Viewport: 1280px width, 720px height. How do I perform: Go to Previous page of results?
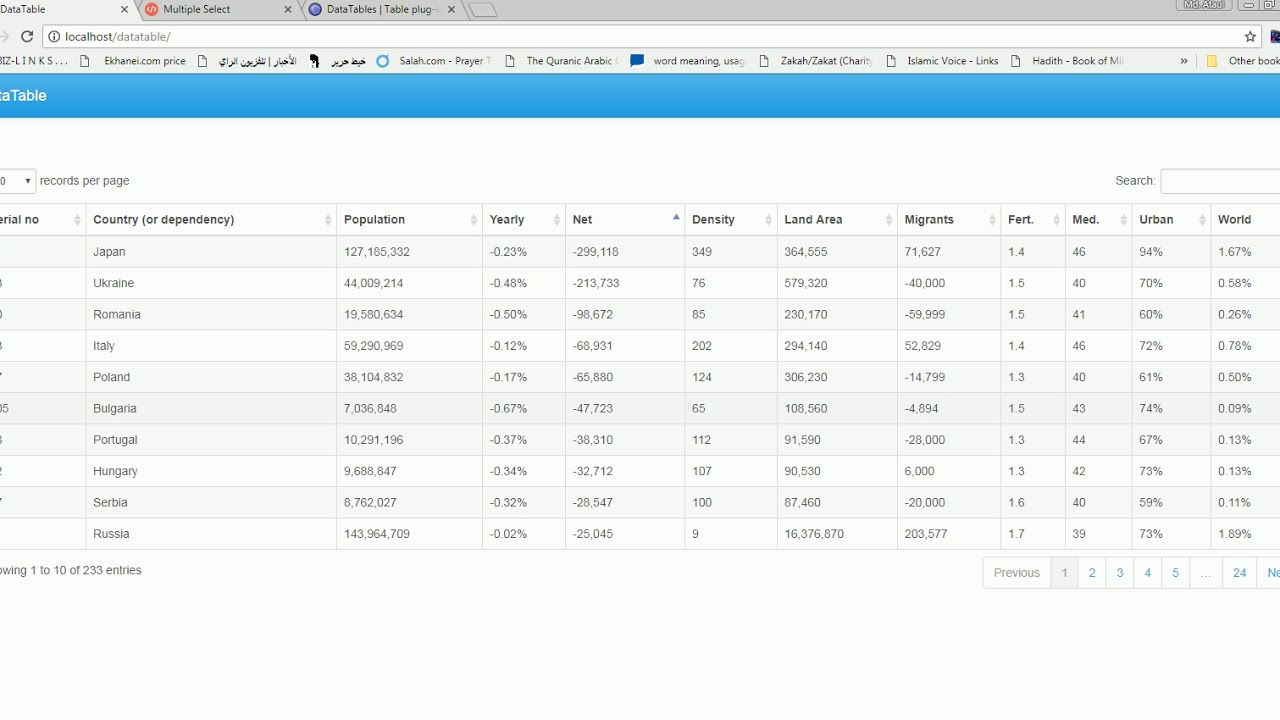pyautogui.click(x=1017, y=573)
